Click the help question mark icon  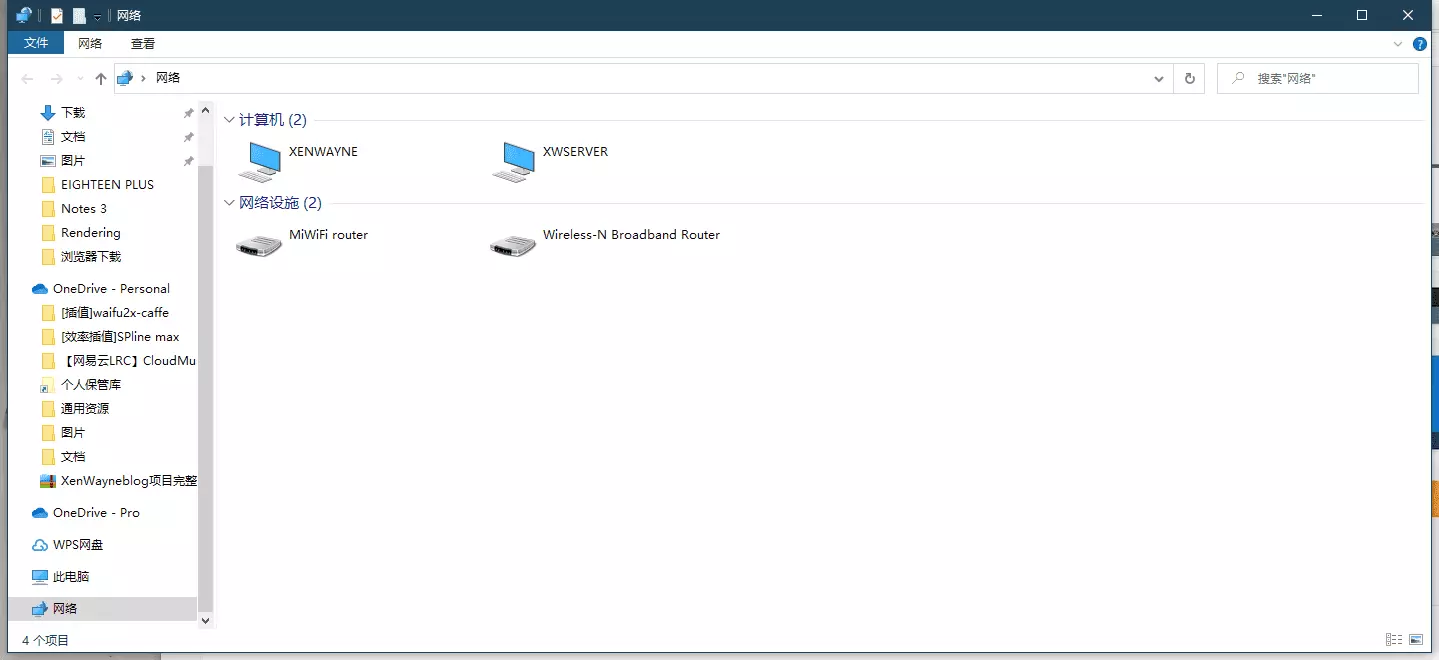(x=1419, y=44)
